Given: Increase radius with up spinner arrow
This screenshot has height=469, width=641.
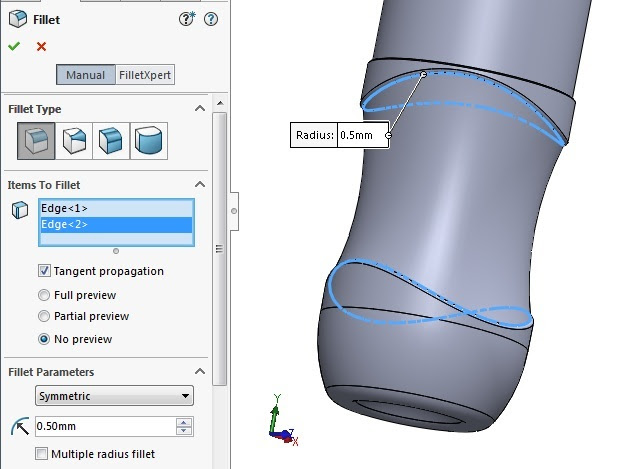Looking at the screenshot, I should [184, 422].
